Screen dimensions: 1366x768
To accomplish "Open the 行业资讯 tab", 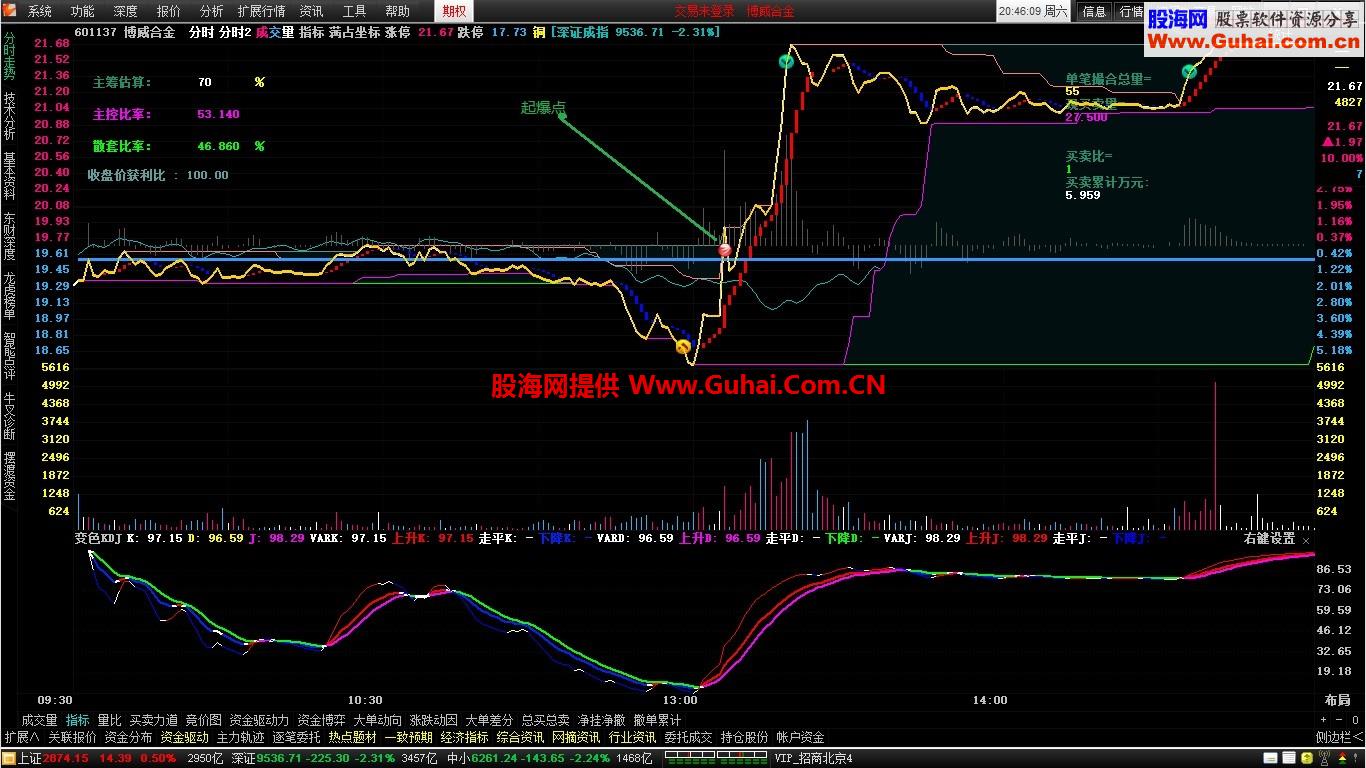I will pos(632,737).
